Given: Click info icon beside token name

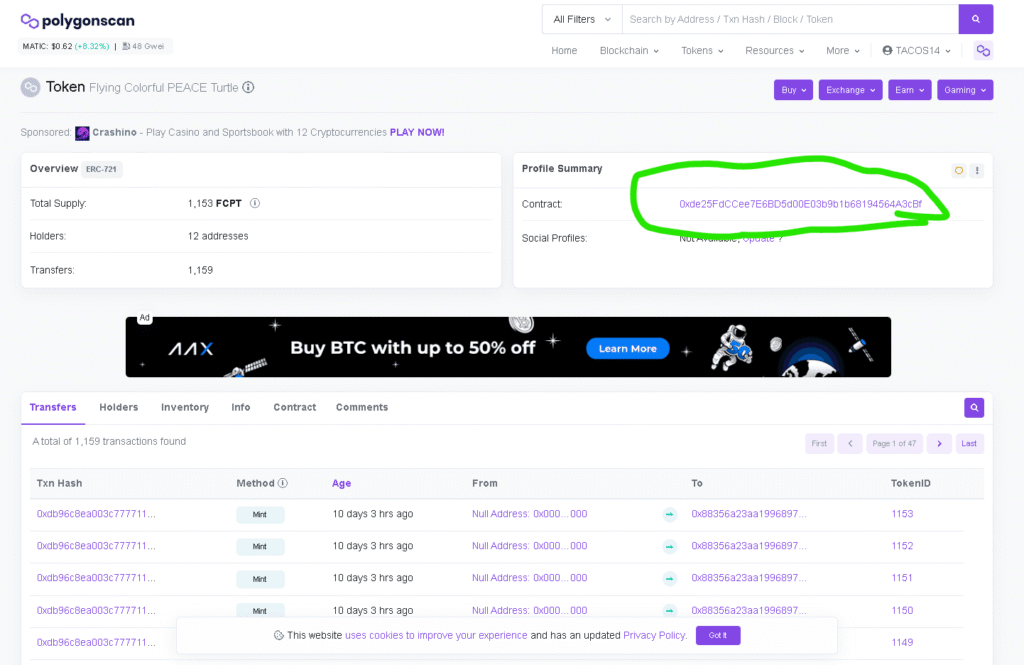Looking at the screenshot, I should 248,87.
